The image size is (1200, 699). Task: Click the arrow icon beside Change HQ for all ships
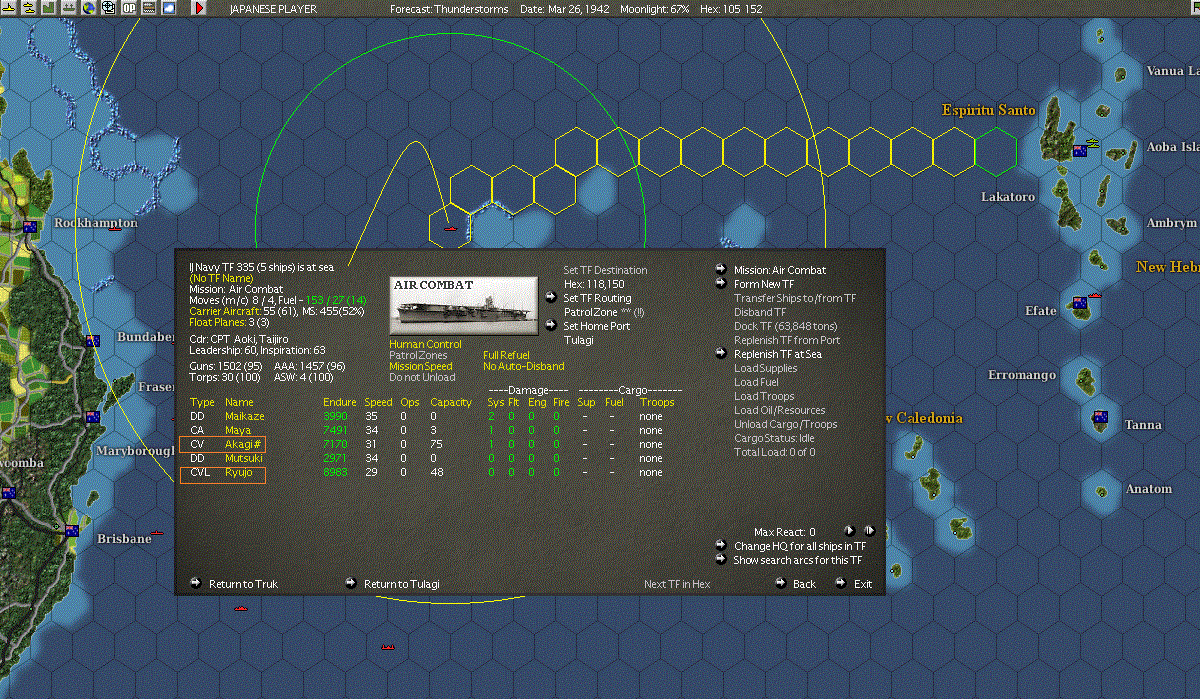(x=720, y=546)
